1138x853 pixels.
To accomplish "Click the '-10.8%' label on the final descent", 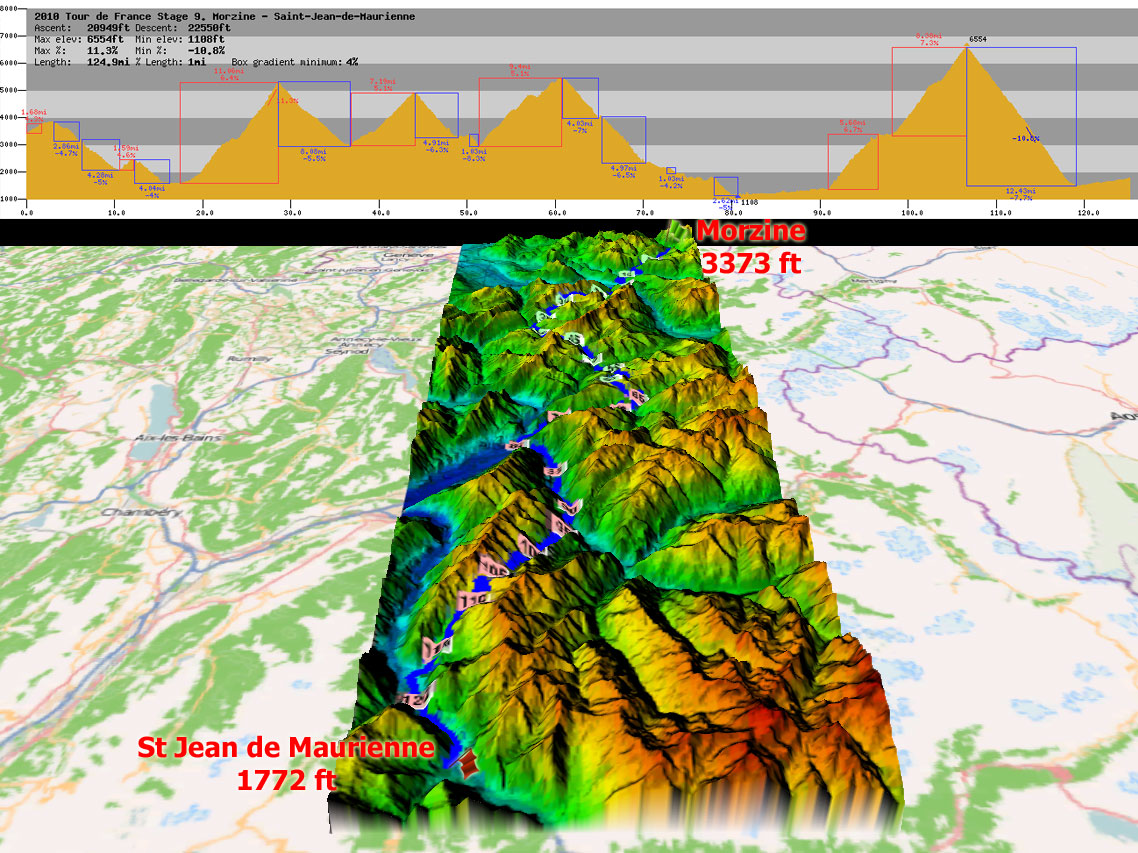I will click(x=1026, y=139).
